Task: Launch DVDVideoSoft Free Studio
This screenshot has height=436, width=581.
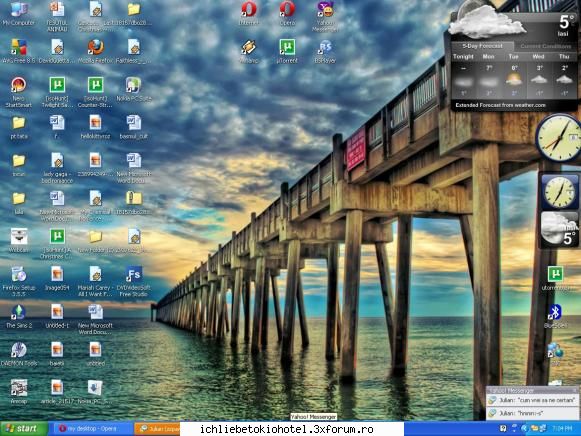Action: (x=133, y=282)
